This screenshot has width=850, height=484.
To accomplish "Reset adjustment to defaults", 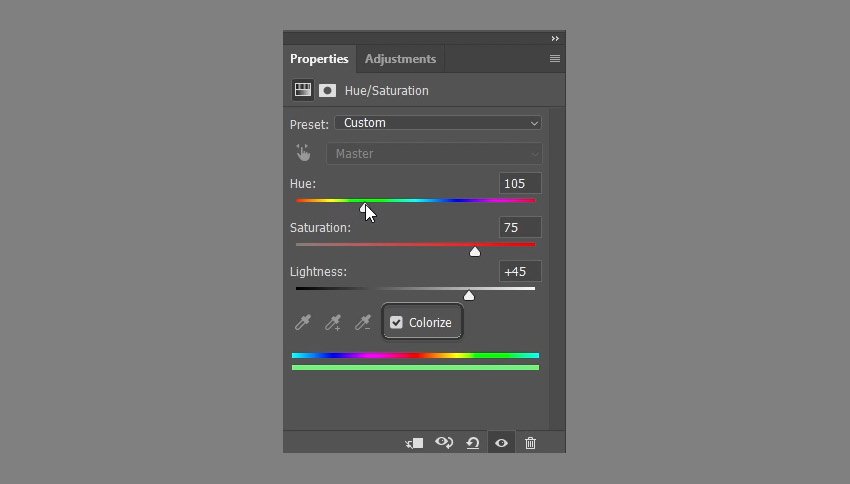I will pyautogui.click(x=473, y=443).
